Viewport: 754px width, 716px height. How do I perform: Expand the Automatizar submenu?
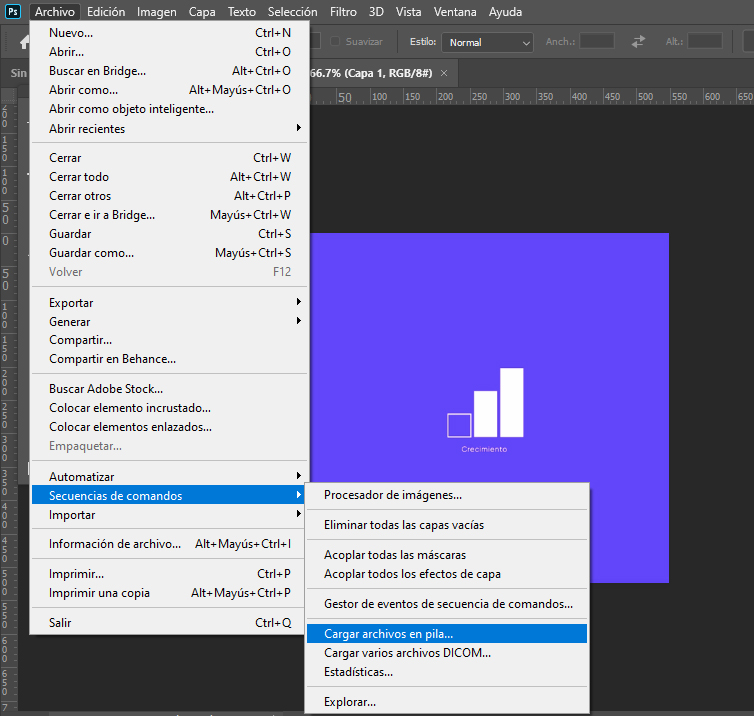170,476
